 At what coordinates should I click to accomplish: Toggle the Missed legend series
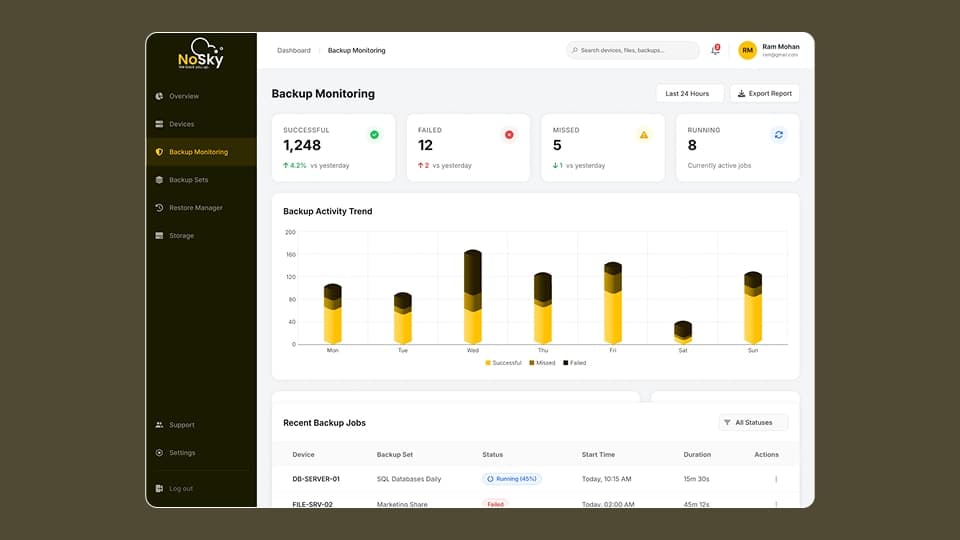pyautogui.click(x=544, y=363)
